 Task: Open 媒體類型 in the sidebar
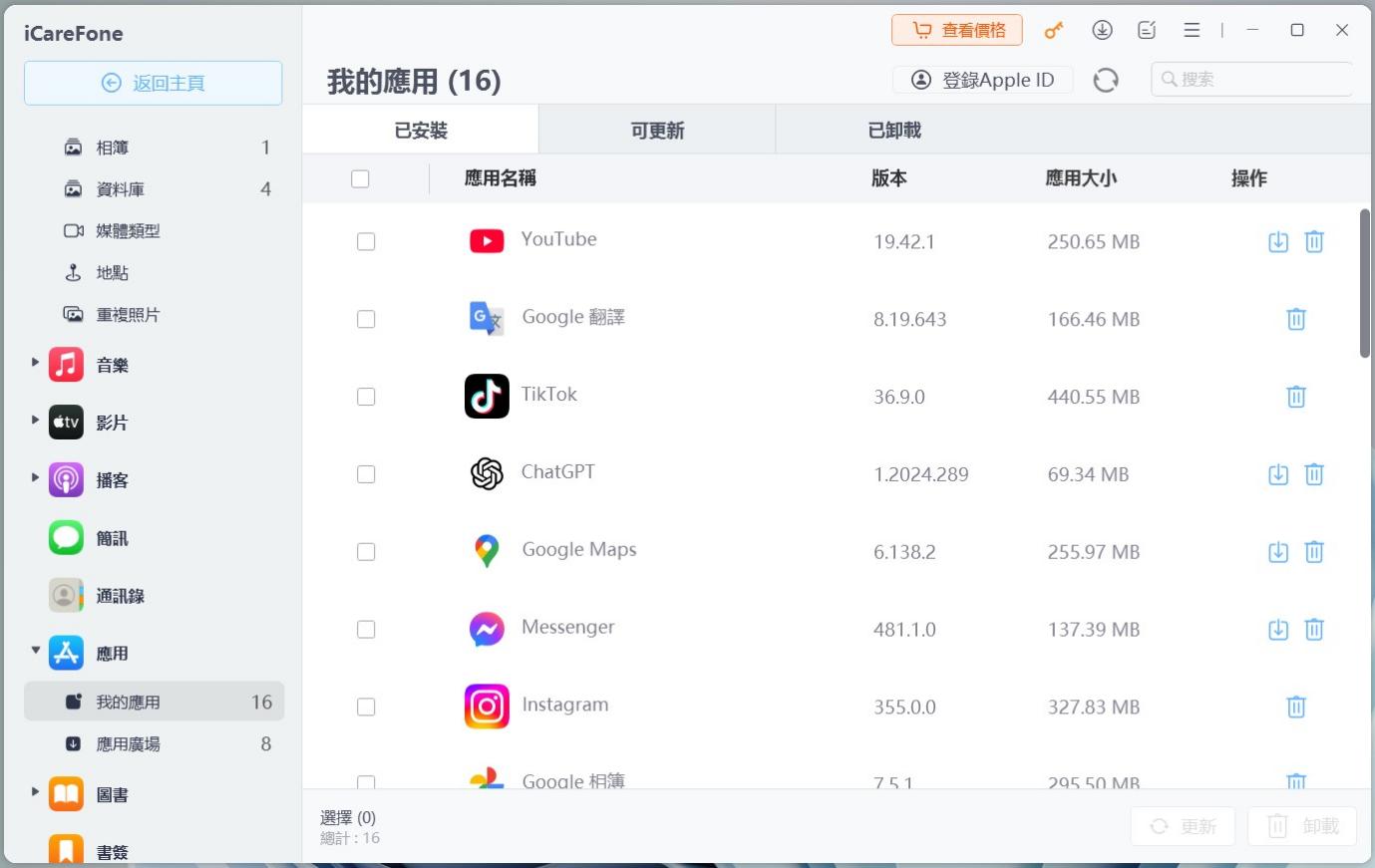[155, 231]
